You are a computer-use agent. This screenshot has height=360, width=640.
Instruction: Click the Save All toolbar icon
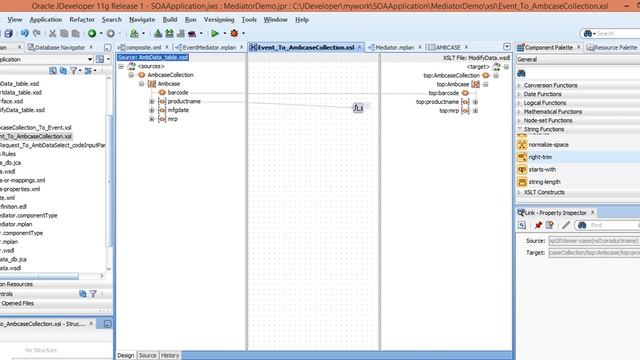pos(9,33)
